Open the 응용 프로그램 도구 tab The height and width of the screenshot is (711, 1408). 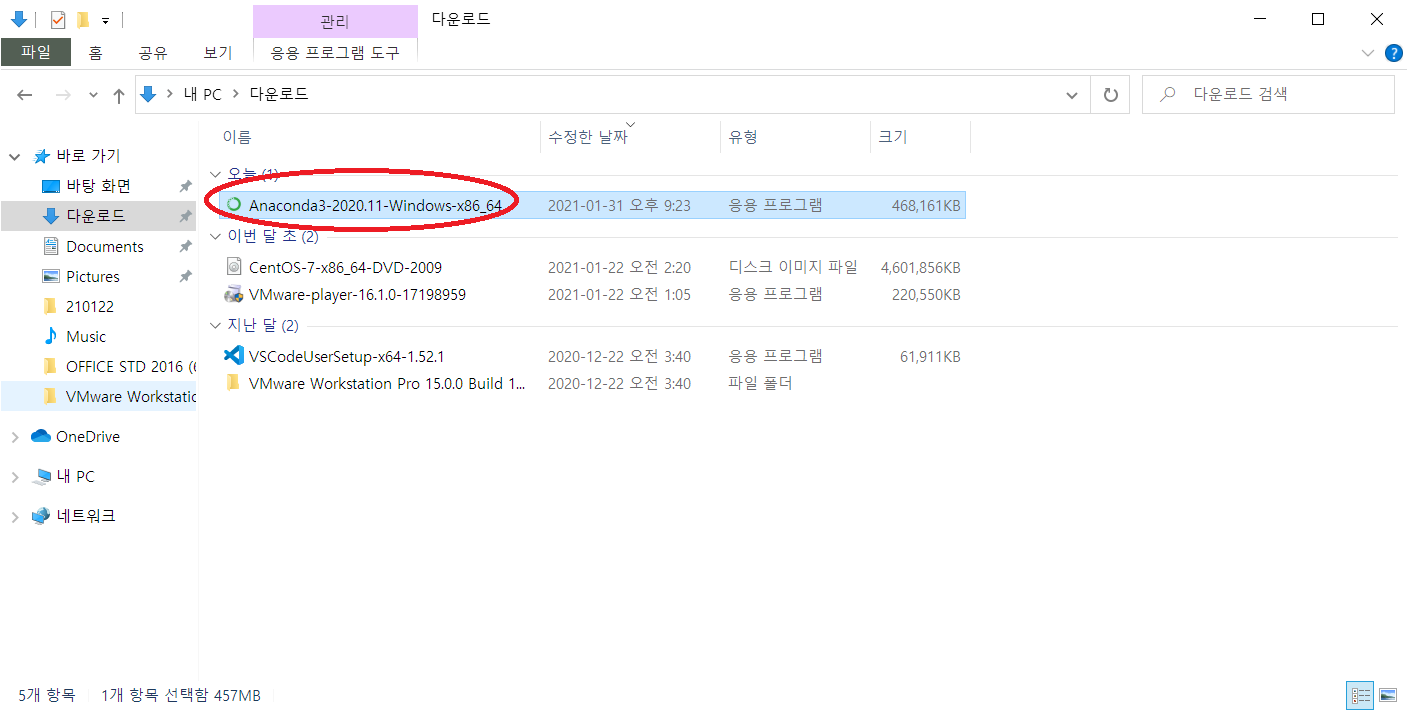click(335, 53)
